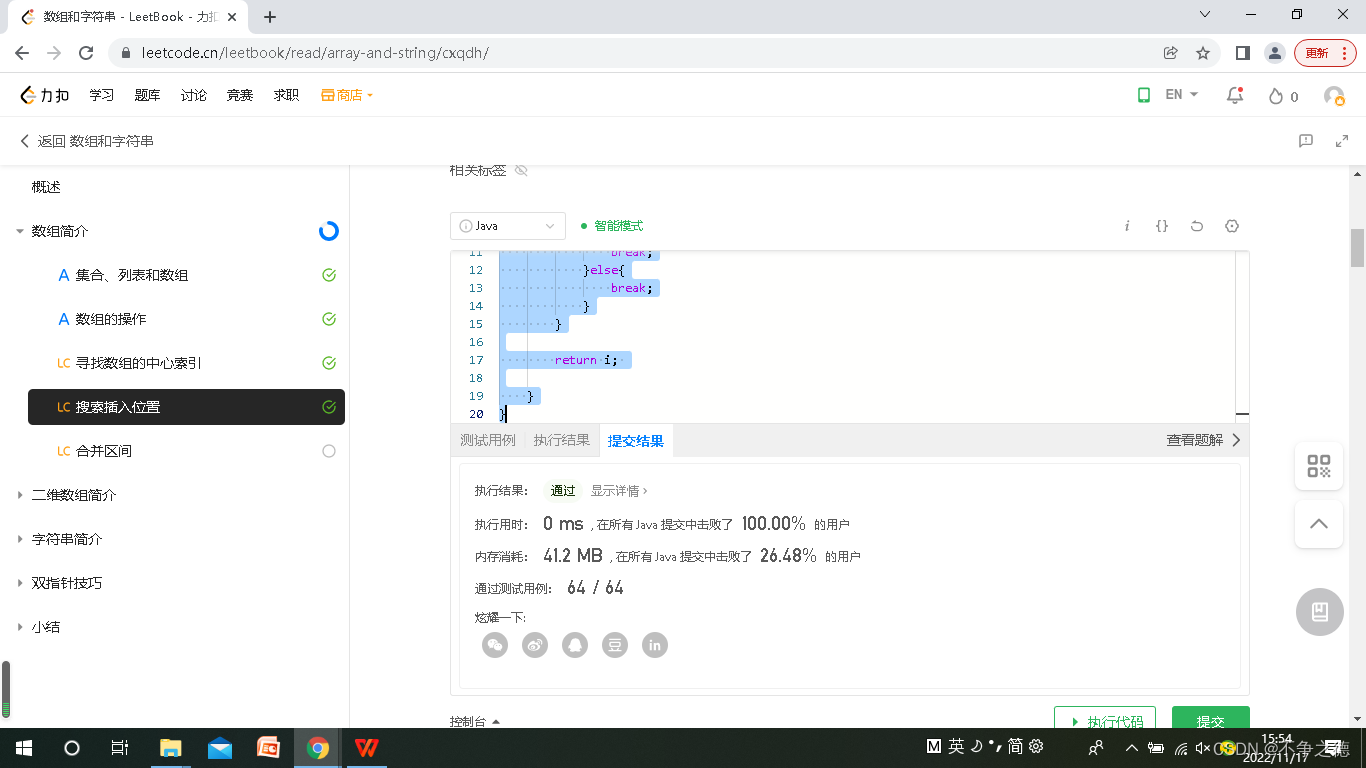Expand the 字符串简介 section
1366x768 pixels.
click(x=19, y=539)
